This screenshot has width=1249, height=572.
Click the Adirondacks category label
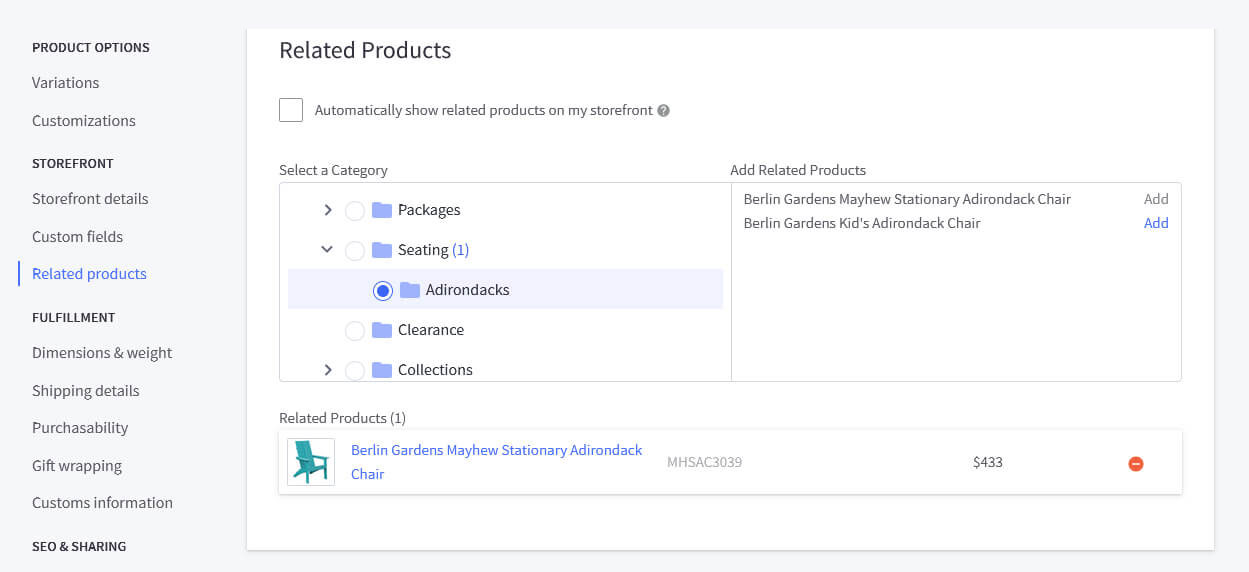click(x=468, y=290)
